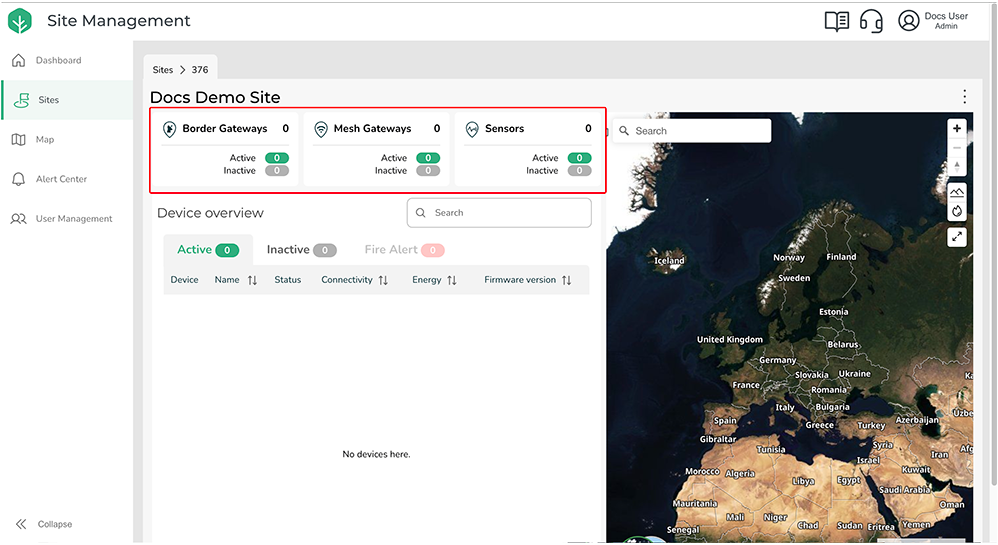Open the site three-dot options menu
The height and width of the screenshot is (545, 998).
click(964, 97)
